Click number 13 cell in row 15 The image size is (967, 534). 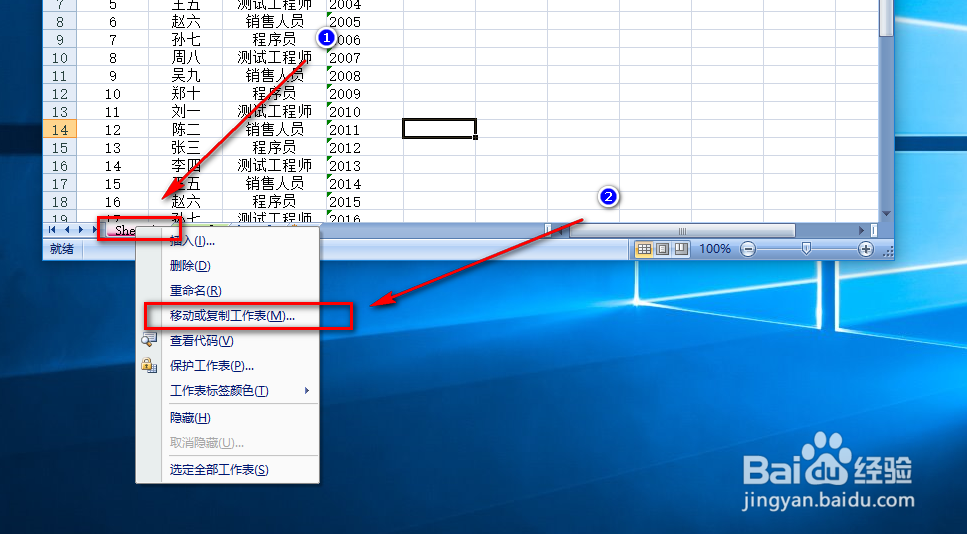pos(113,148)
